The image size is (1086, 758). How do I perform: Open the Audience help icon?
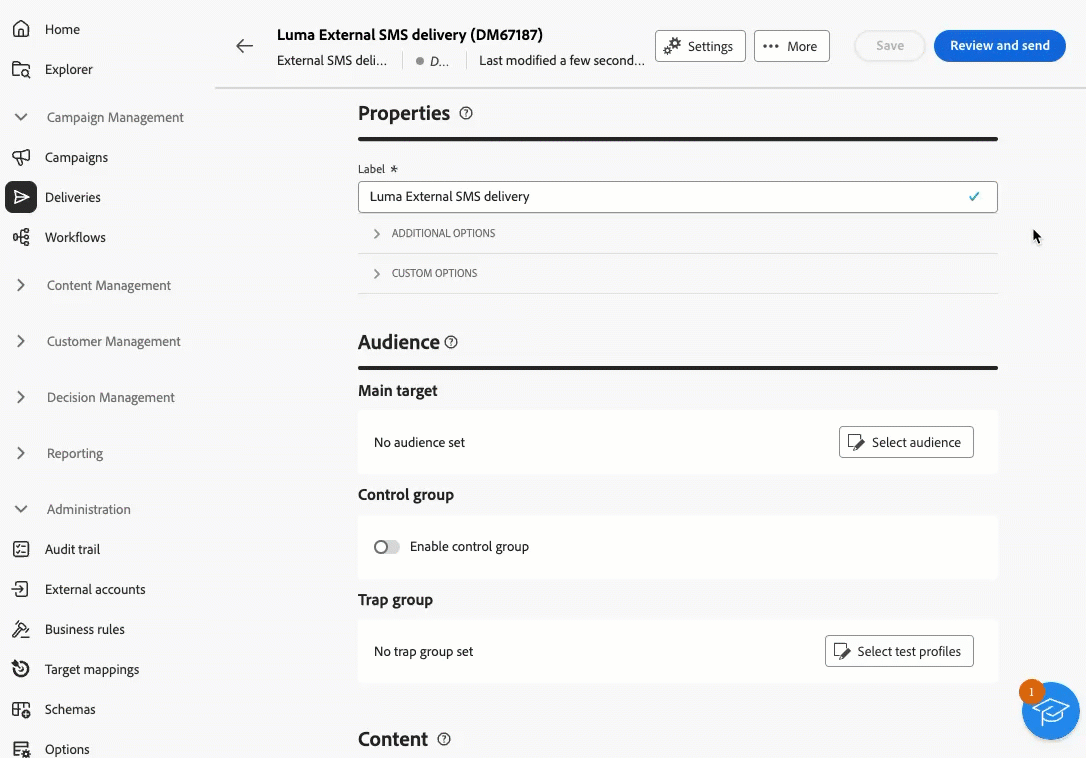pyautogui.click(x=451, y=342)
